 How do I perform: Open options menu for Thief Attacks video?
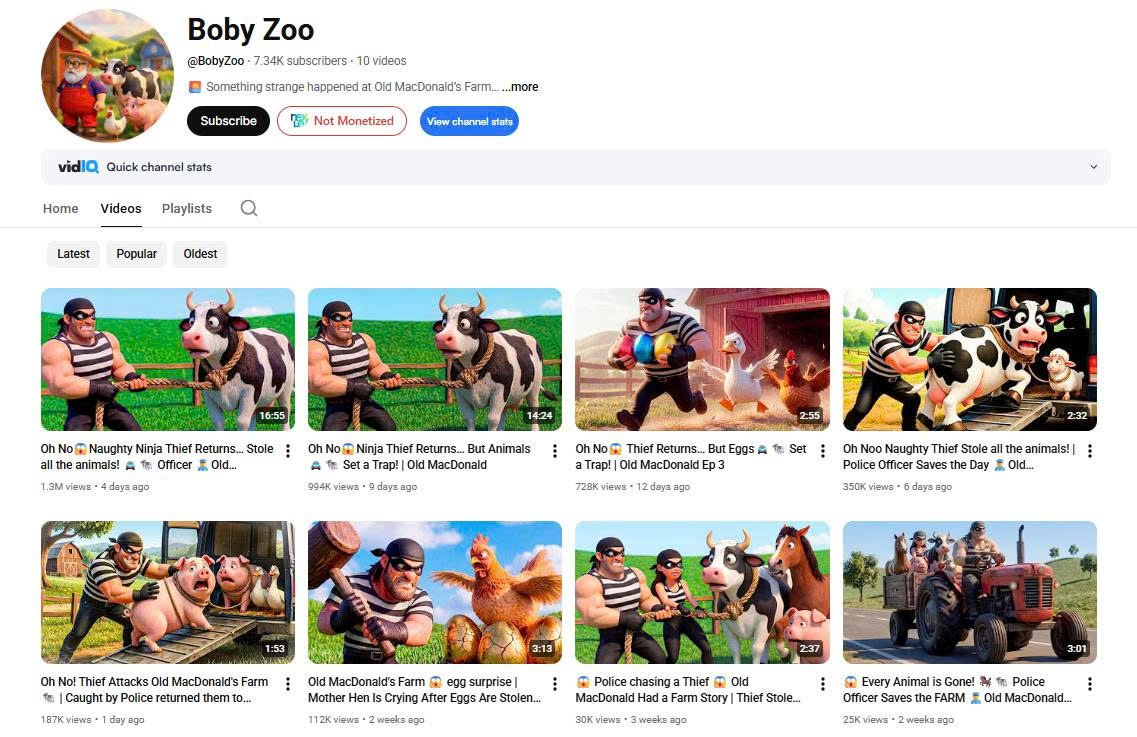click(288, 684)
